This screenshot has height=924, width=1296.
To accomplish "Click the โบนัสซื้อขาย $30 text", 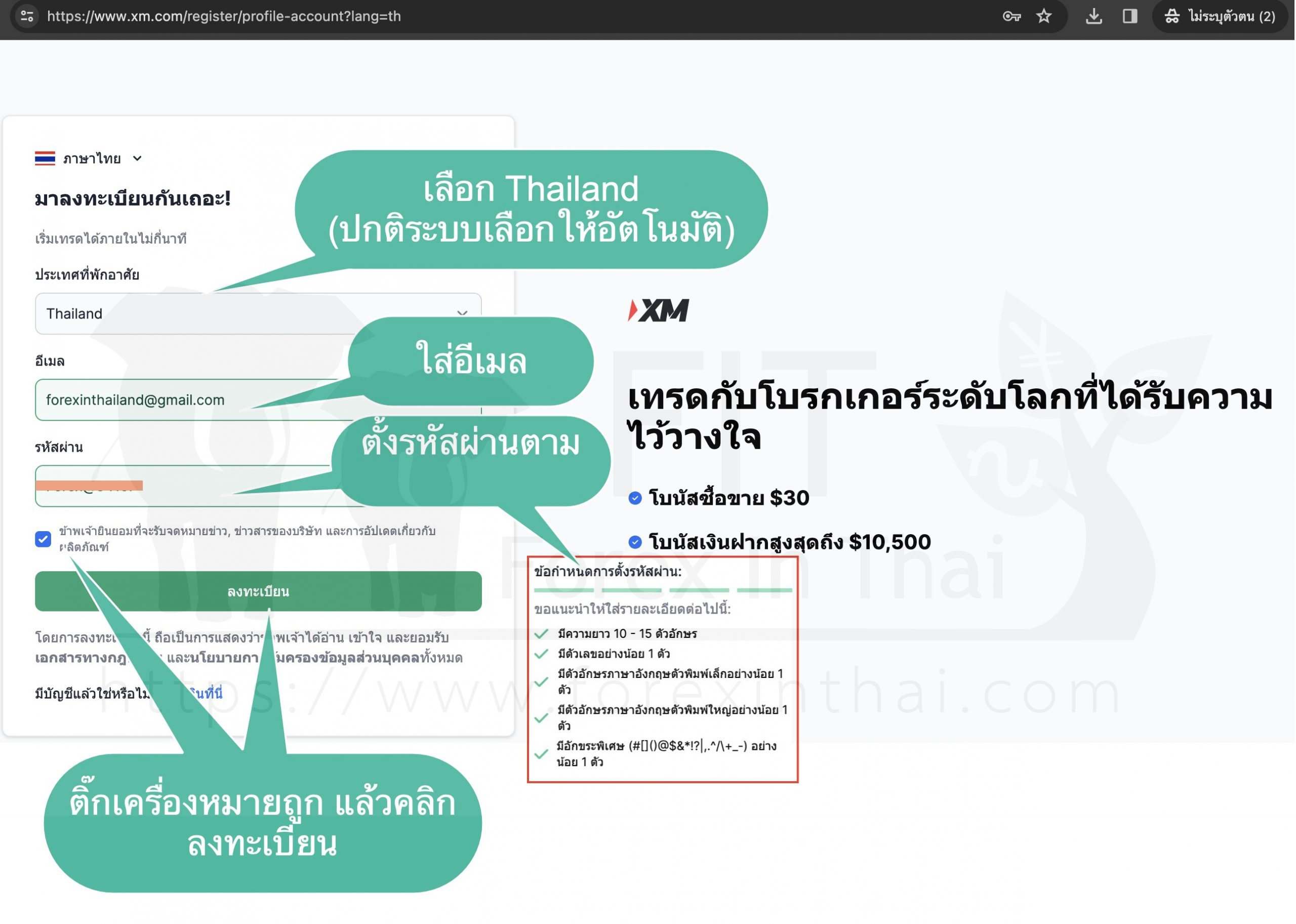I will [x=729, y=498].
